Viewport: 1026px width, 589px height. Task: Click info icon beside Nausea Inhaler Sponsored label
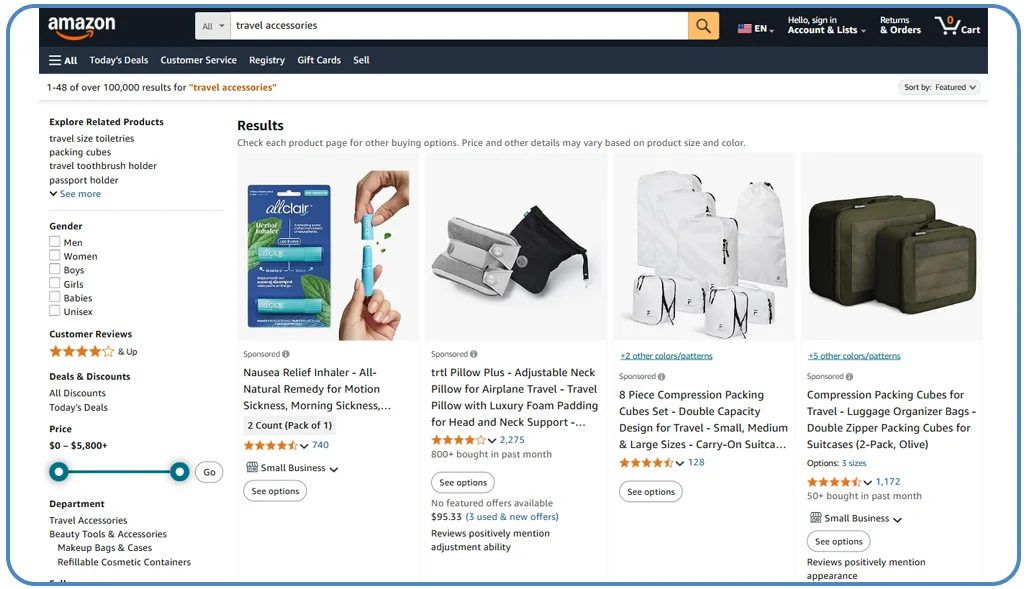tap(286, 354)
